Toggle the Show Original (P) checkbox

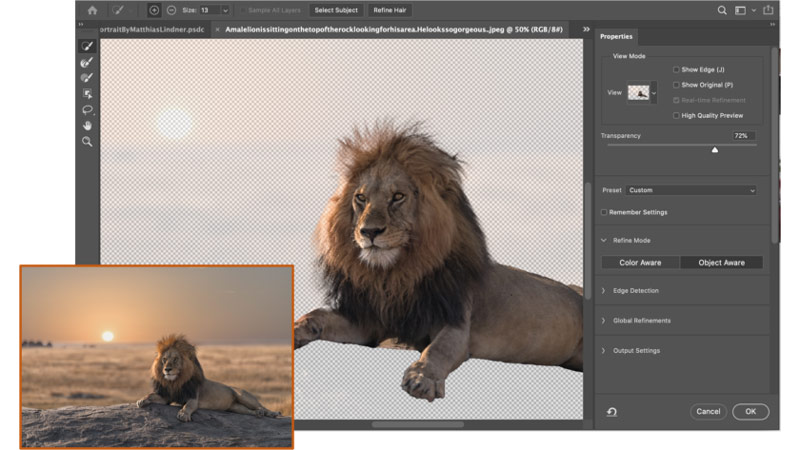tap(677, 85)
